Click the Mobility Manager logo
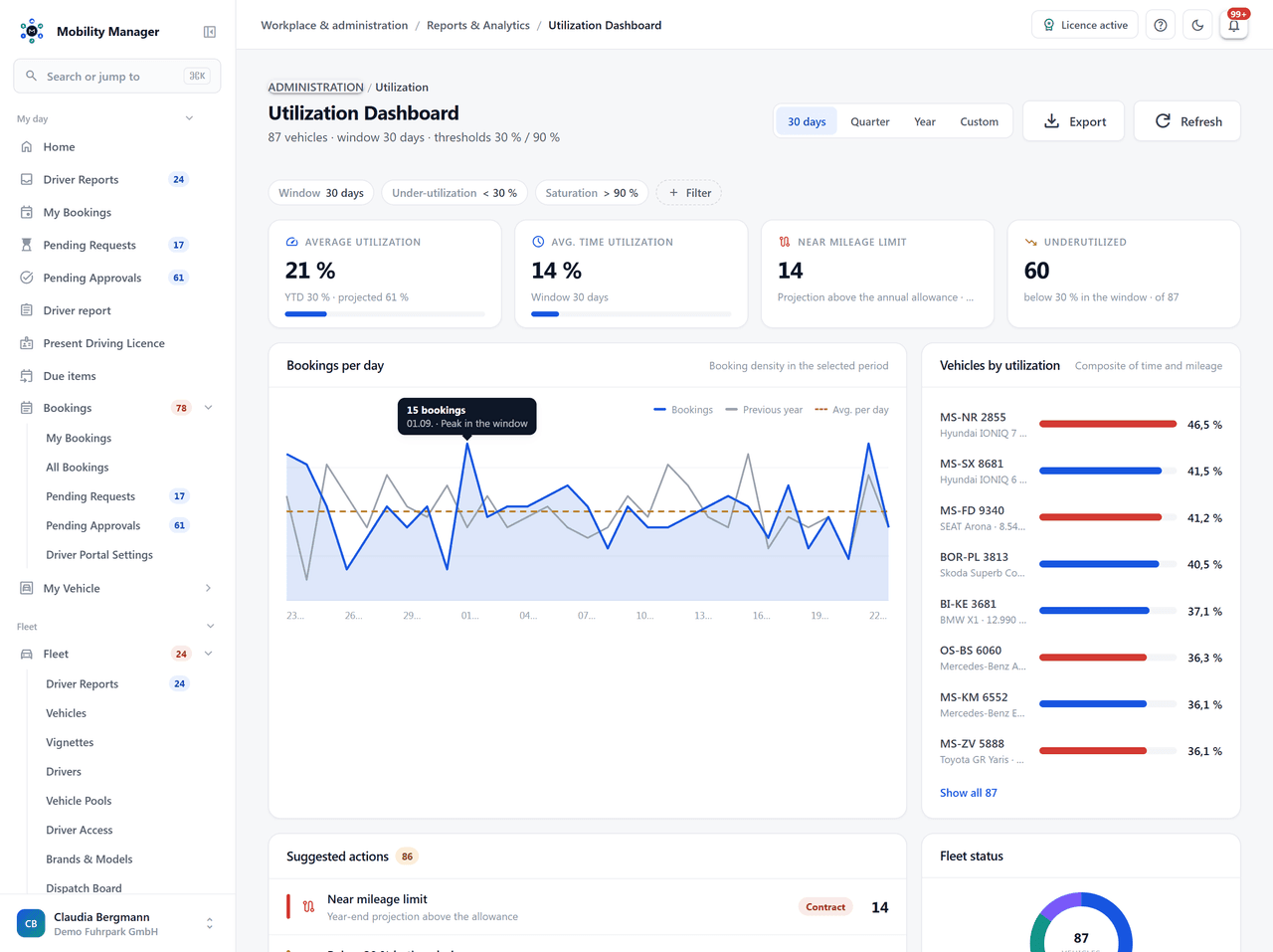Image resolution: width=1273 pixels, height=952 pixels. click(x=32, y=32)
